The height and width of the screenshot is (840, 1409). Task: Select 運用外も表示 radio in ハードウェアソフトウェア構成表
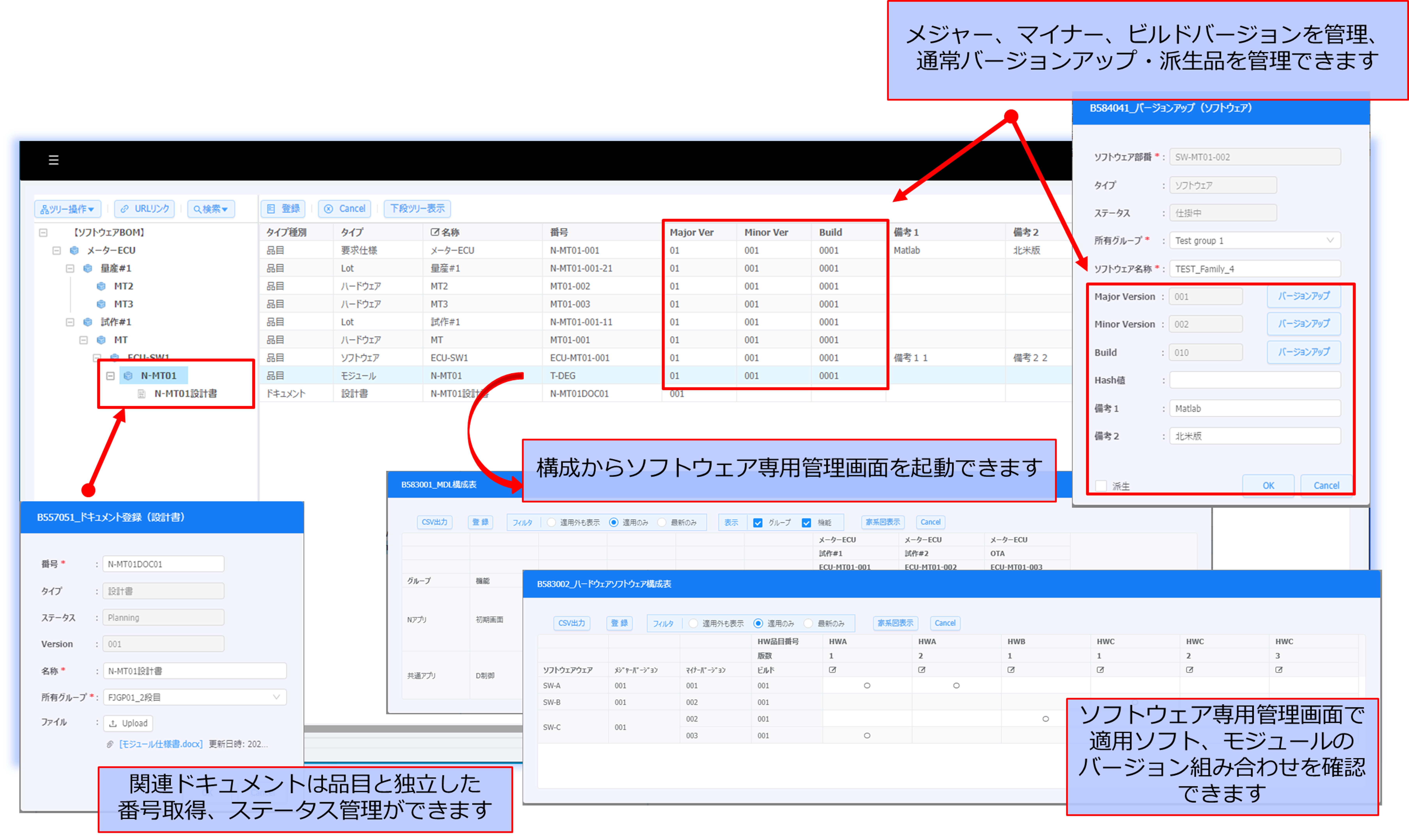(x=693, y=623)
